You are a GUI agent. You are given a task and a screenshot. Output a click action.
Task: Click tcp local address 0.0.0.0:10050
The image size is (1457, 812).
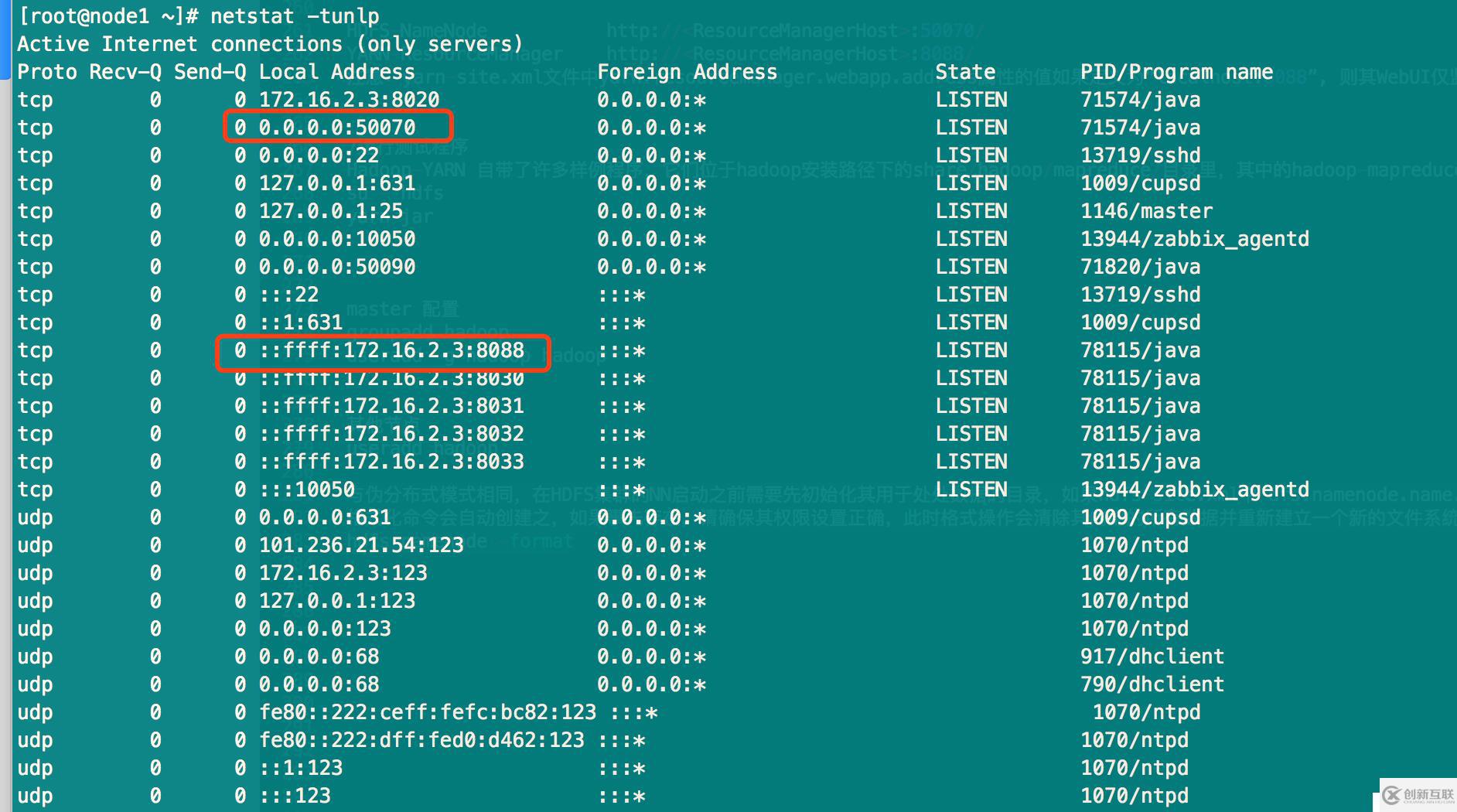click(337, 239)
